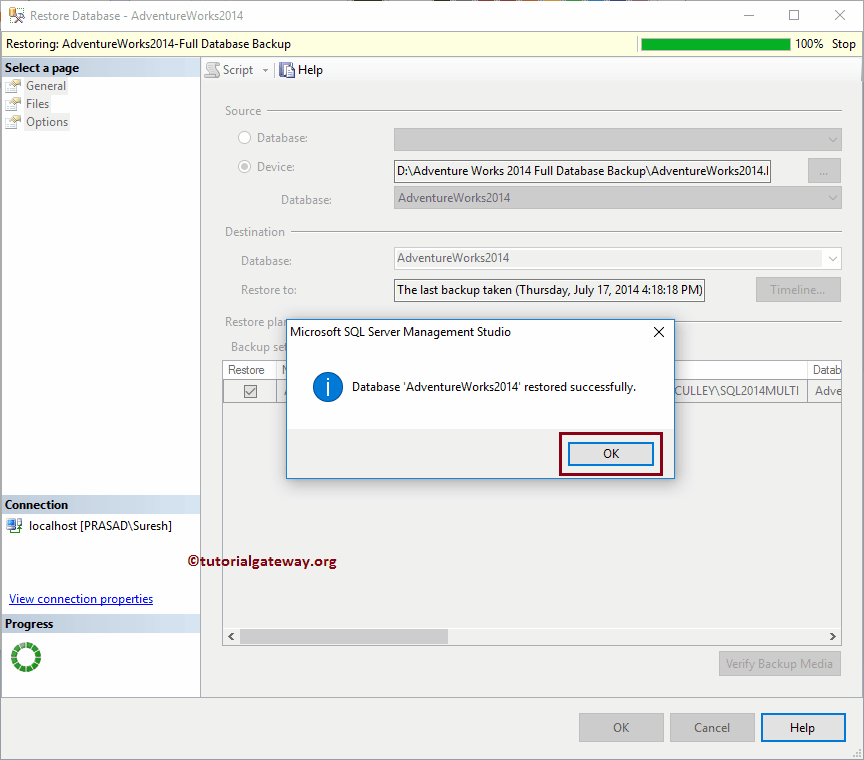This screenshot has height=760, width=864.
Task: Click the bottom Help button
Action: (803, 727)
